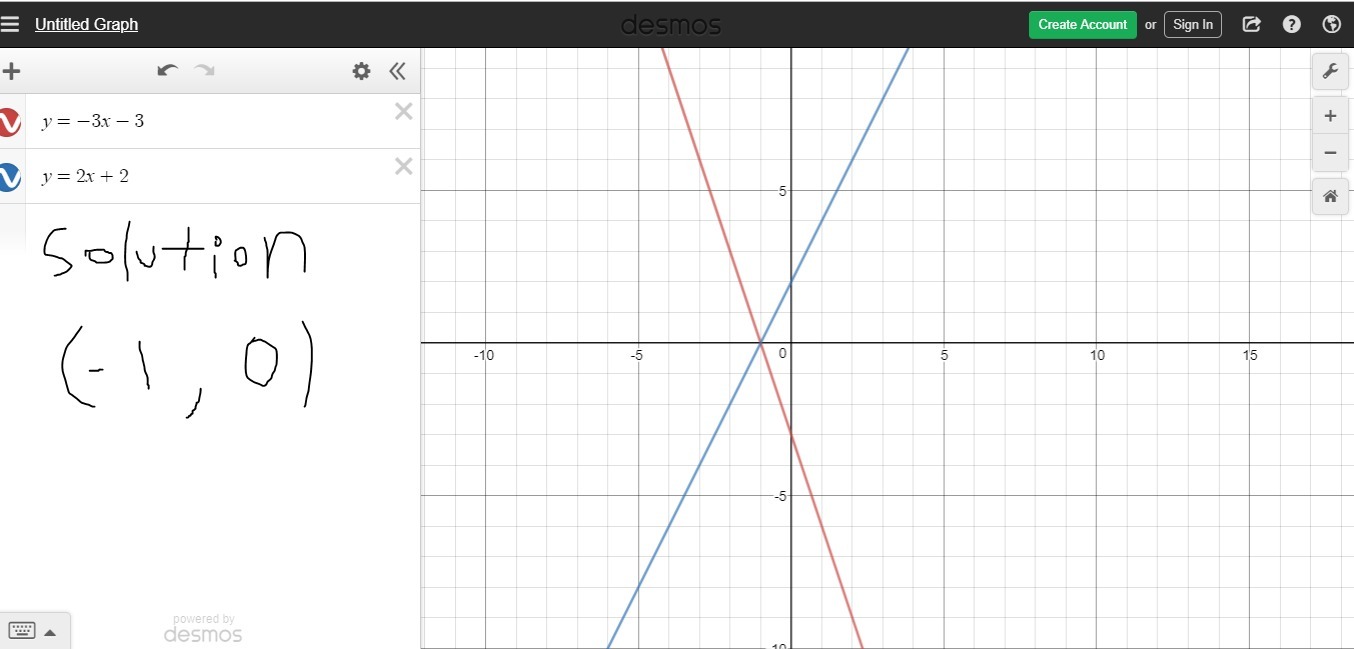Redo the last action

pos(204,70)
